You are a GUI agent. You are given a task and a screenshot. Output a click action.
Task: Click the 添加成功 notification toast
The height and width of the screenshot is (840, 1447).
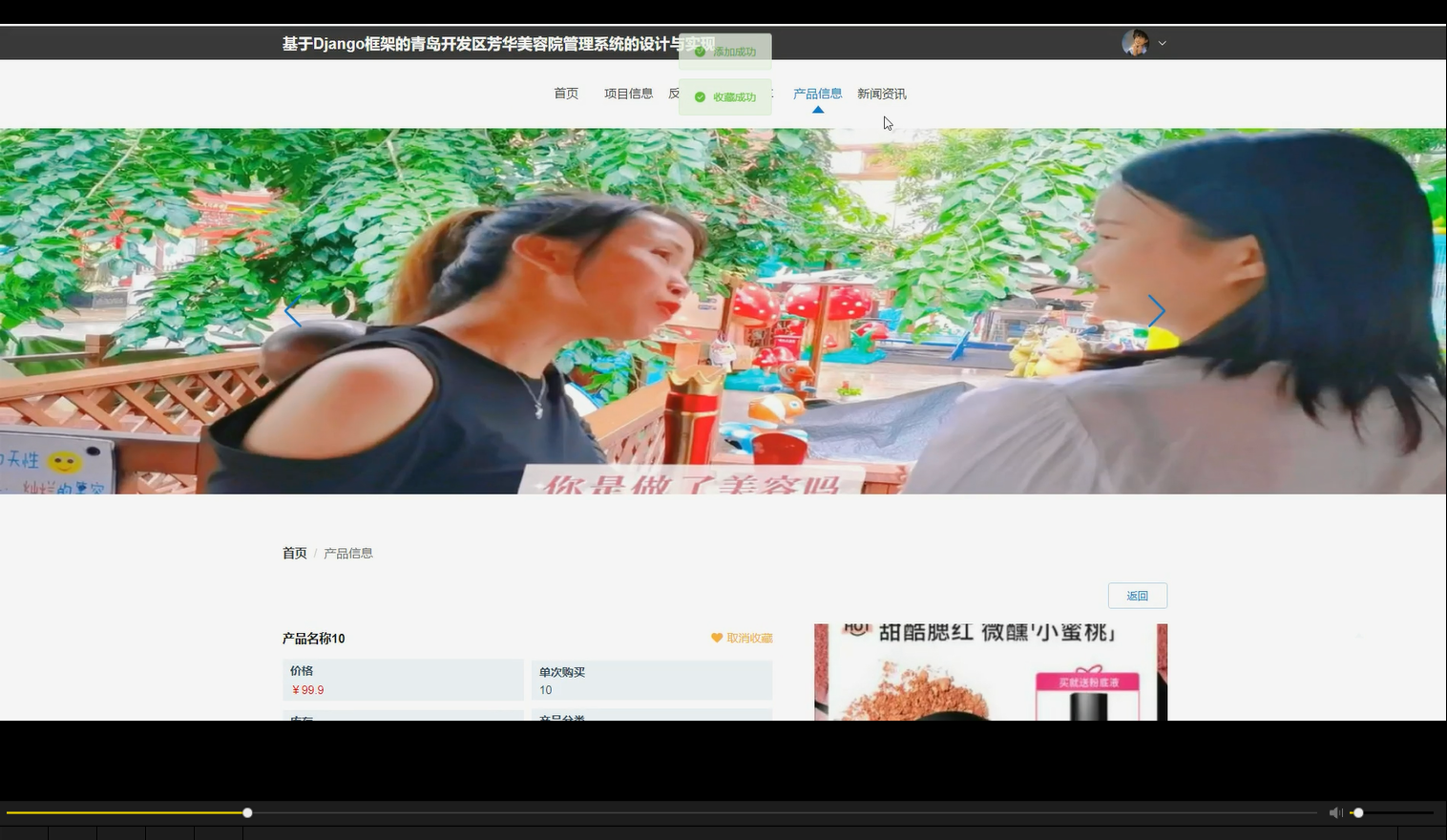pos(725,52)
